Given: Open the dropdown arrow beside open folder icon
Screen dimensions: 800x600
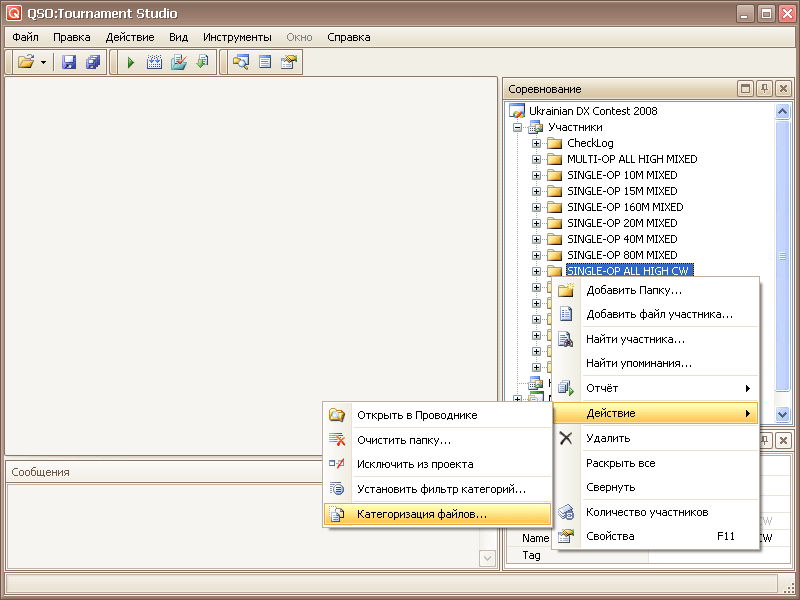Looking at the screenshot, I should click(44, 62).
